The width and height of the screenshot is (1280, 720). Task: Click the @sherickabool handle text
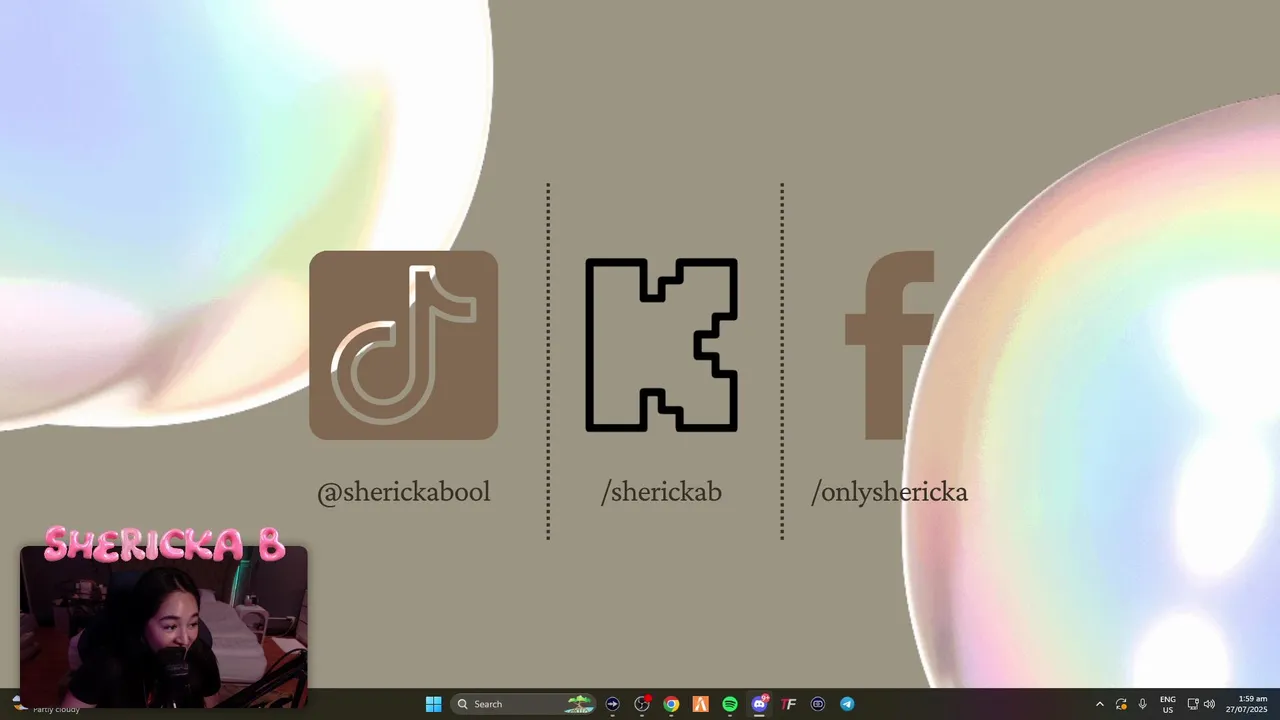(x=403, y=492)
